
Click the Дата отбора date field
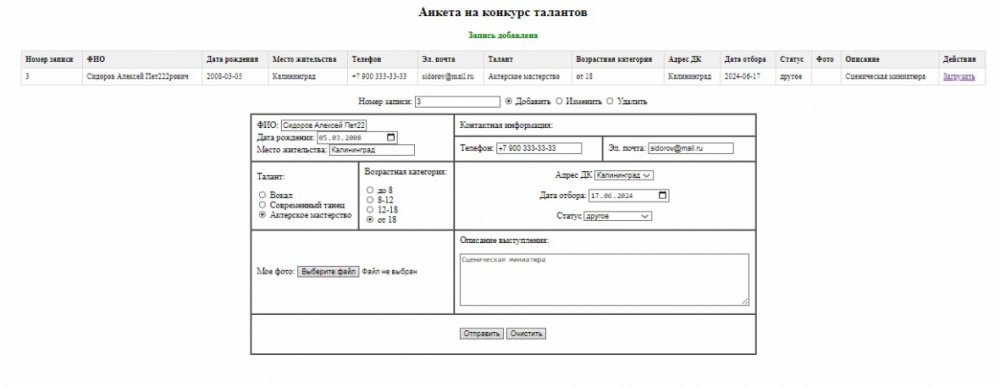(x=629, y=196)
